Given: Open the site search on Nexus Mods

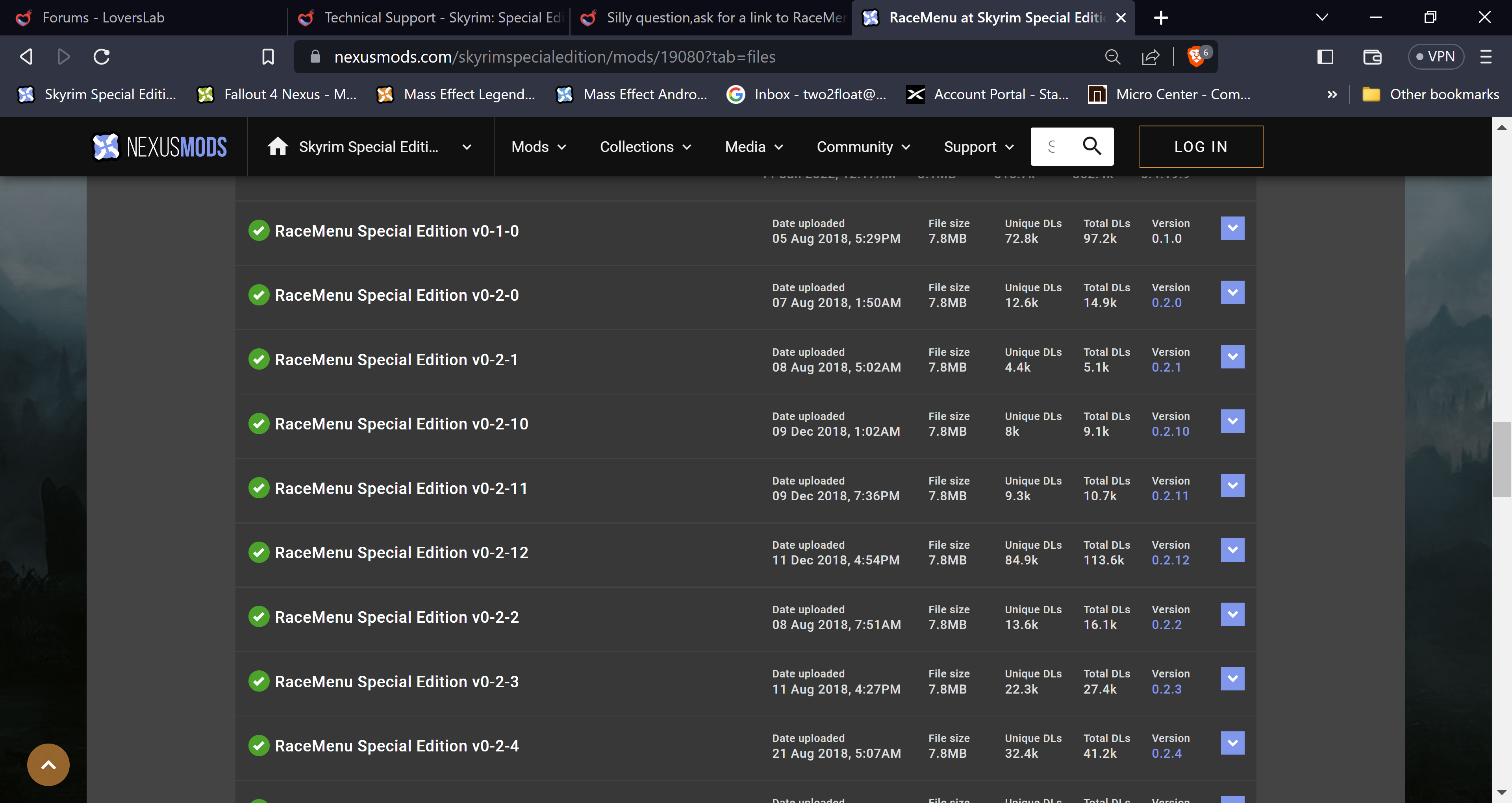Looking at the screenshot, I should click(x=1091, y=146).
